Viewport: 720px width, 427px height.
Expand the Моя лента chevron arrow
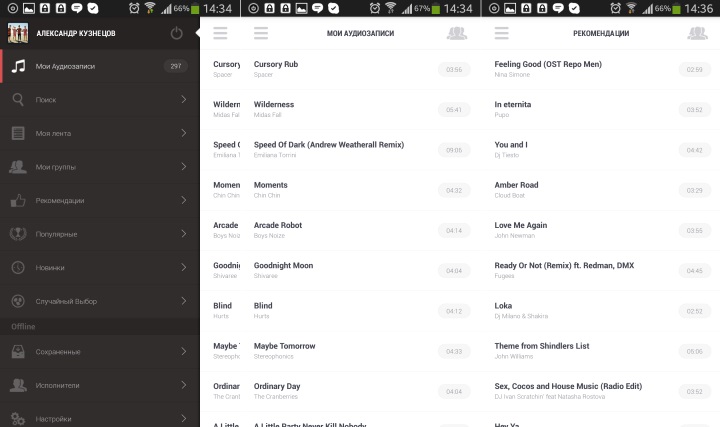(x=184, y=133)
